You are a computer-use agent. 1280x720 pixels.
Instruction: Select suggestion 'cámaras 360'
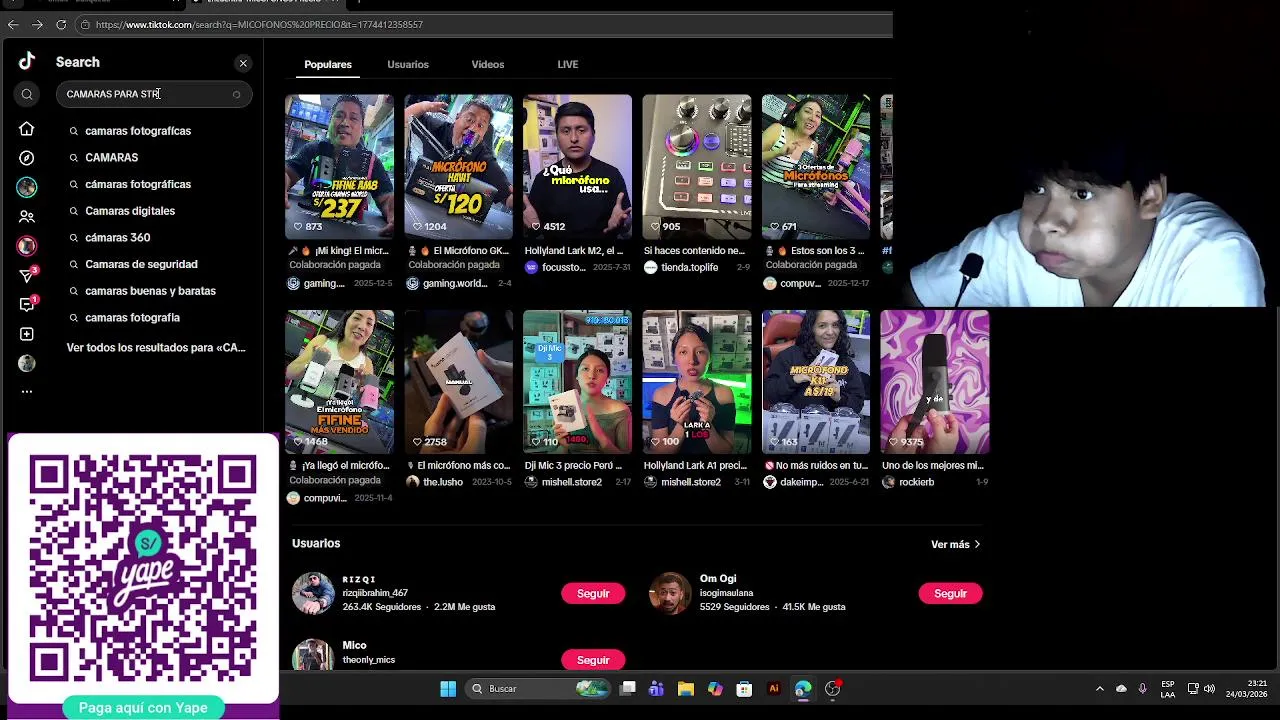(117, 238)
